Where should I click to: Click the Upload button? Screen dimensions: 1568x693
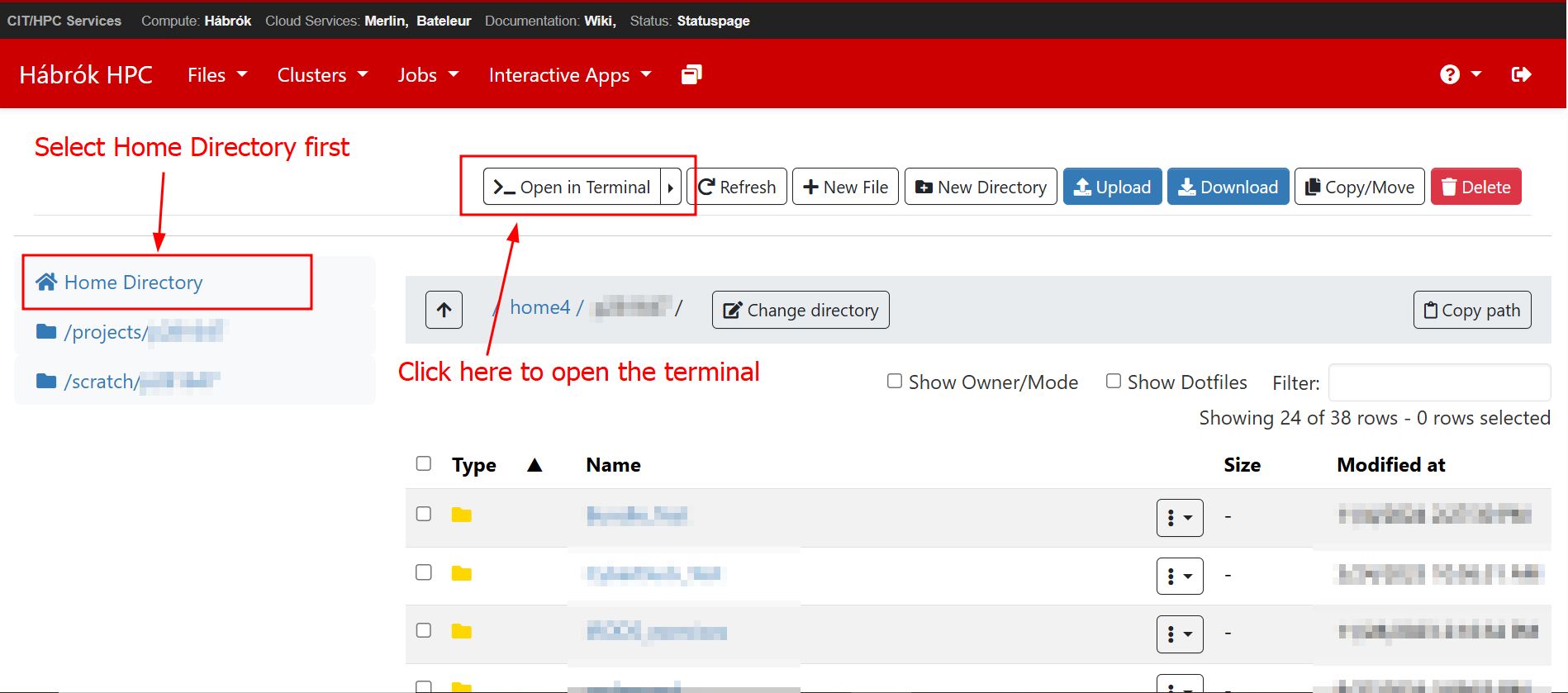1113,187
